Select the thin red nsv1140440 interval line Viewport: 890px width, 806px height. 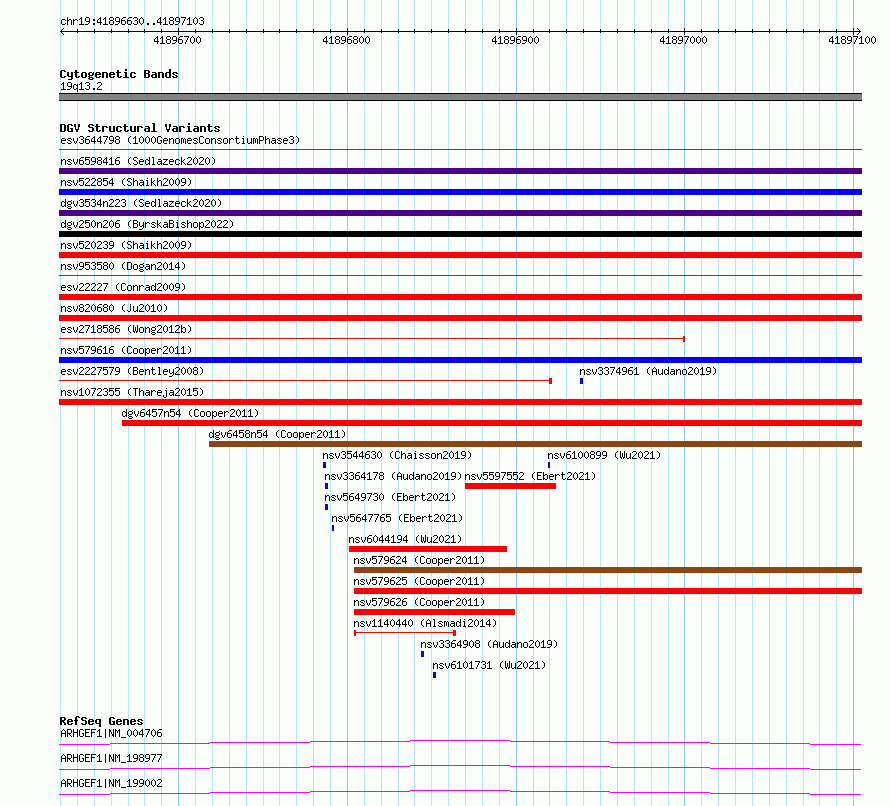[405, 633]
